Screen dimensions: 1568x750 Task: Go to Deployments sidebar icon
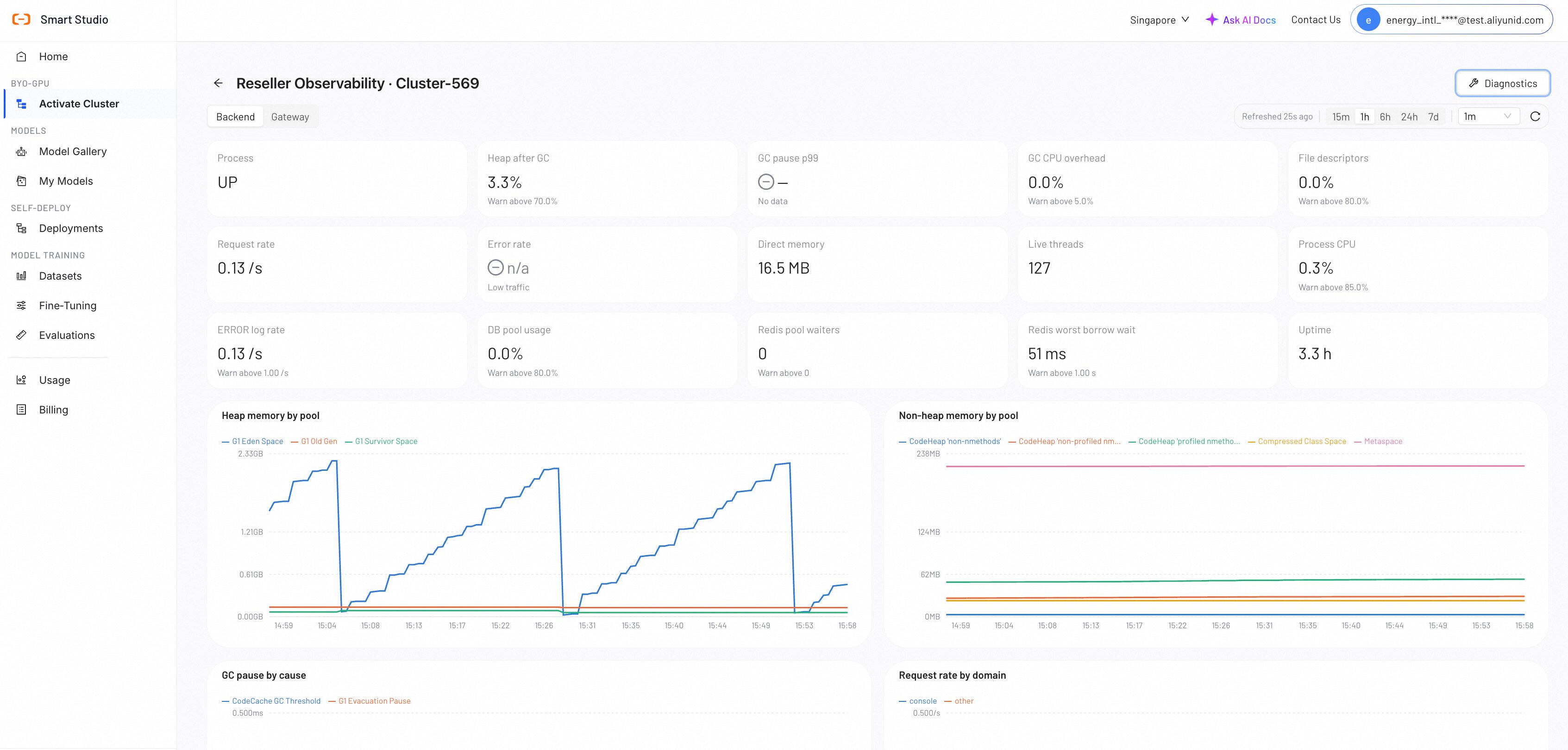coord(21,228)
